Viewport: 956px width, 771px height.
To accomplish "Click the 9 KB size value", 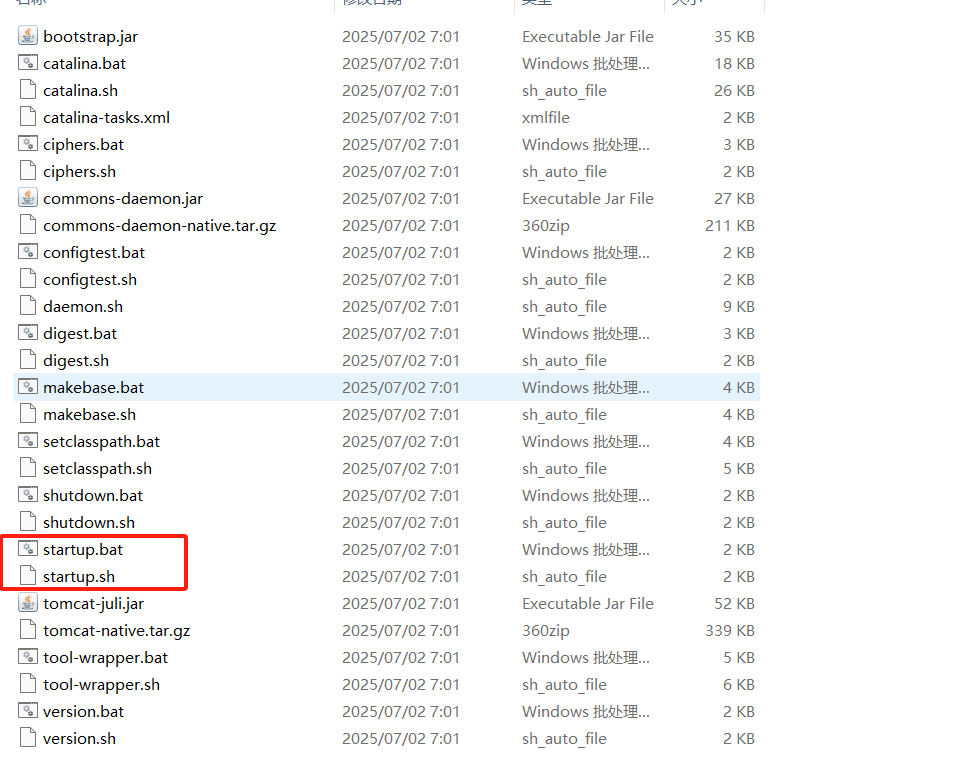I will 739,307.
